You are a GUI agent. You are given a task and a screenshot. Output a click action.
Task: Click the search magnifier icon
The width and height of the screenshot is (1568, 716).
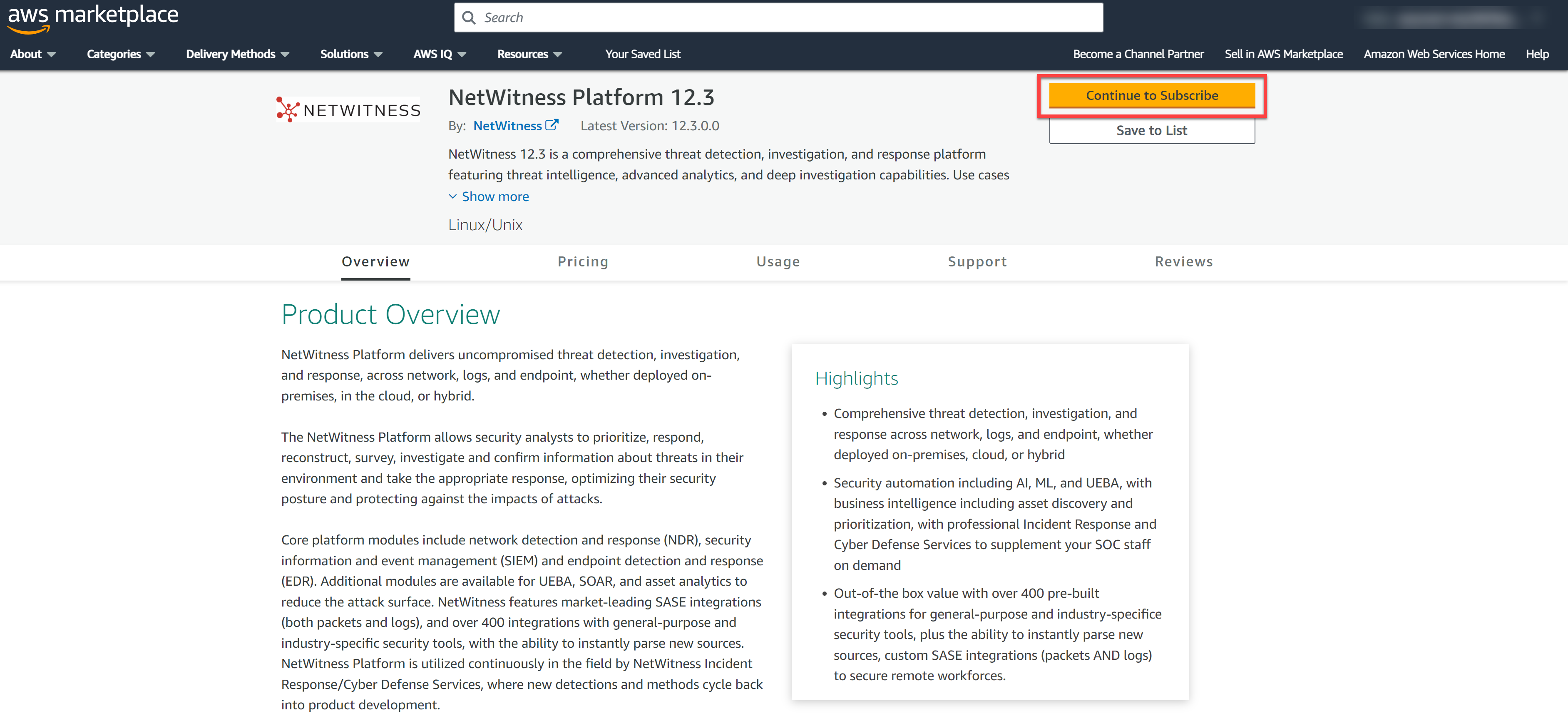coord(468,17)
